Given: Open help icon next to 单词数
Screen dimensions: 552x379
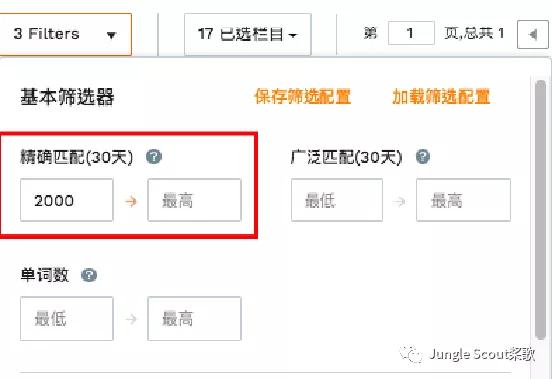Looking at the screenshot, I should pos(89,275).
